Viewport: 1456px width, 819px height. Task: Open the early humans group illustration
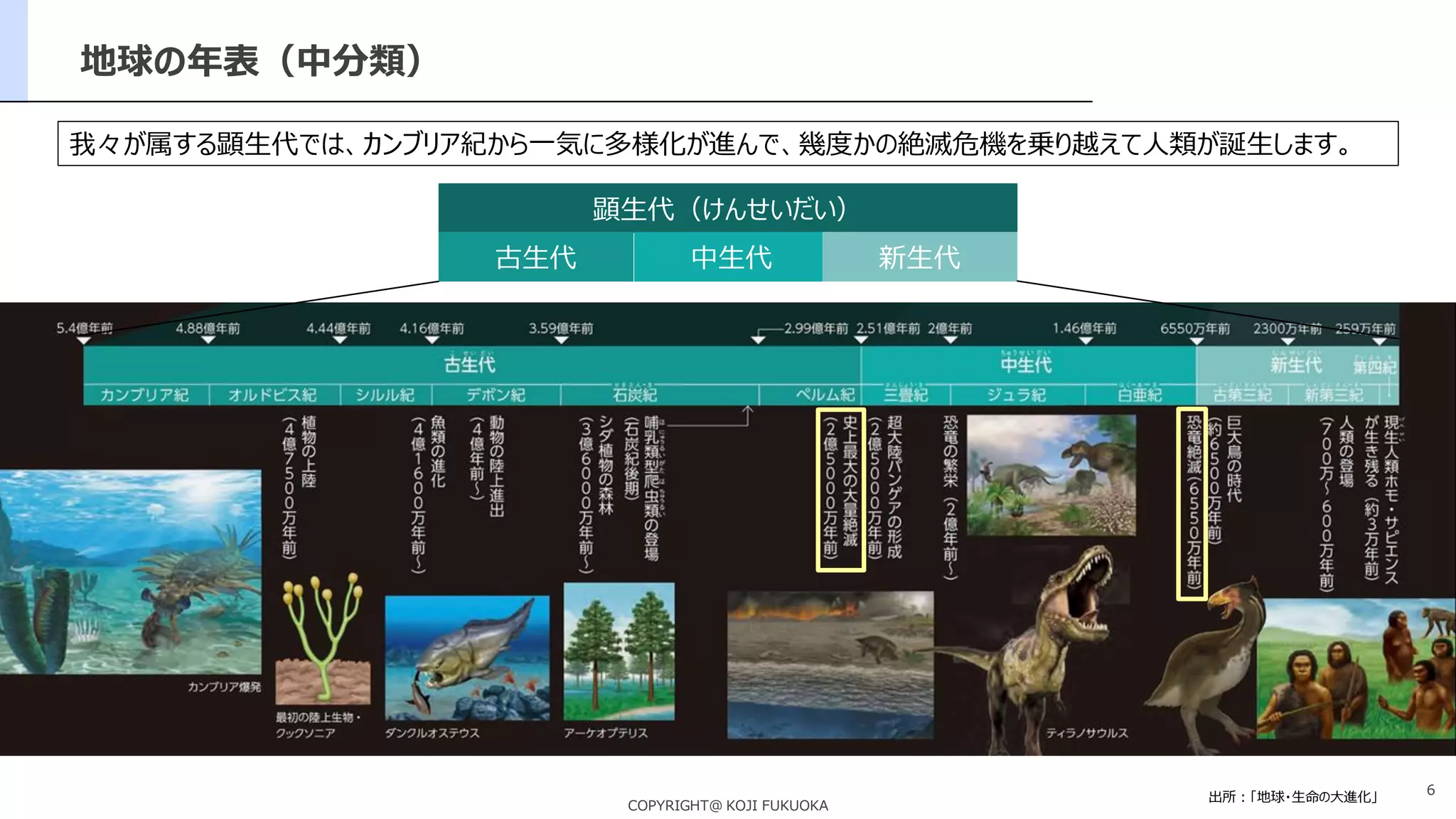[1356, 668]
